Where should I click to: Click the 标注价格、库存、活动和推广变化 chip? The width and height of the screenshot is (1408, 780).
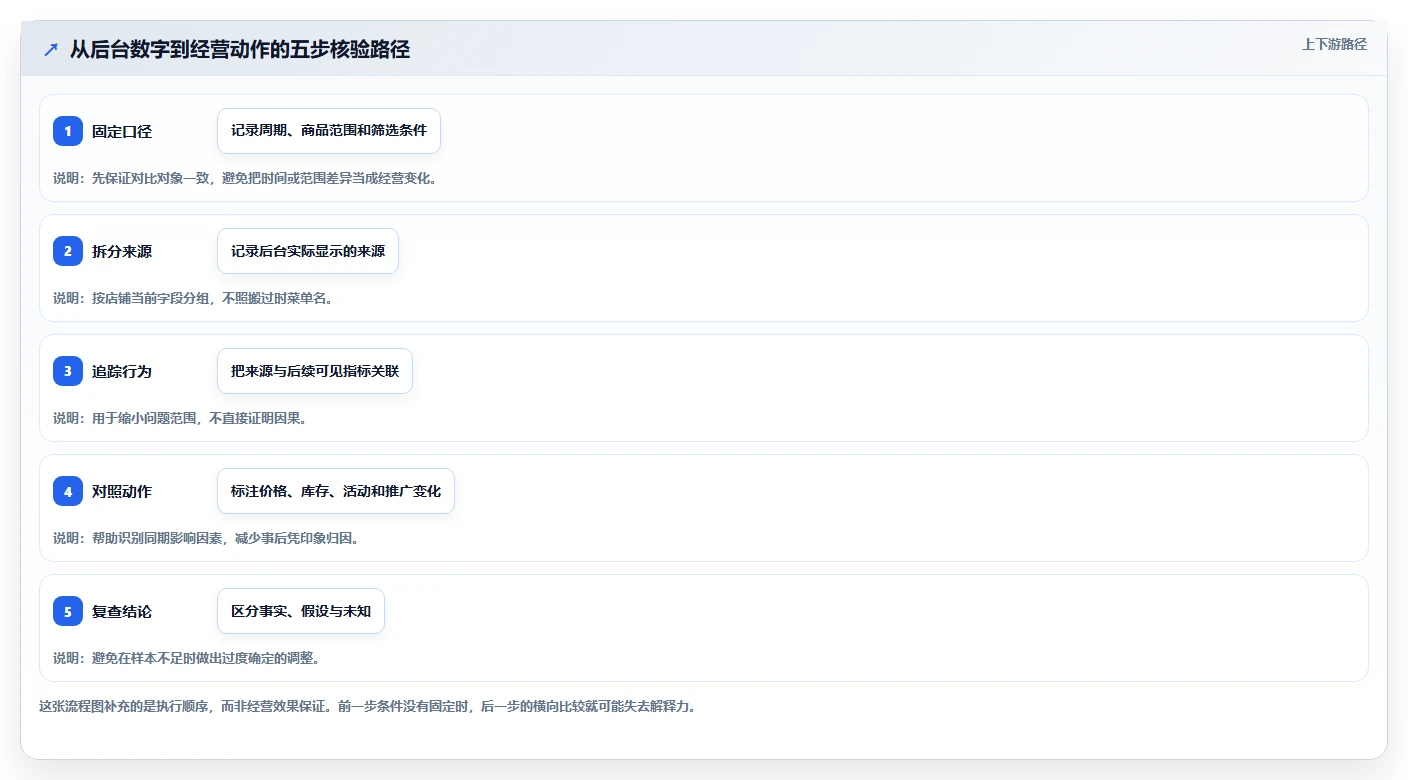(x=336, y=491)
